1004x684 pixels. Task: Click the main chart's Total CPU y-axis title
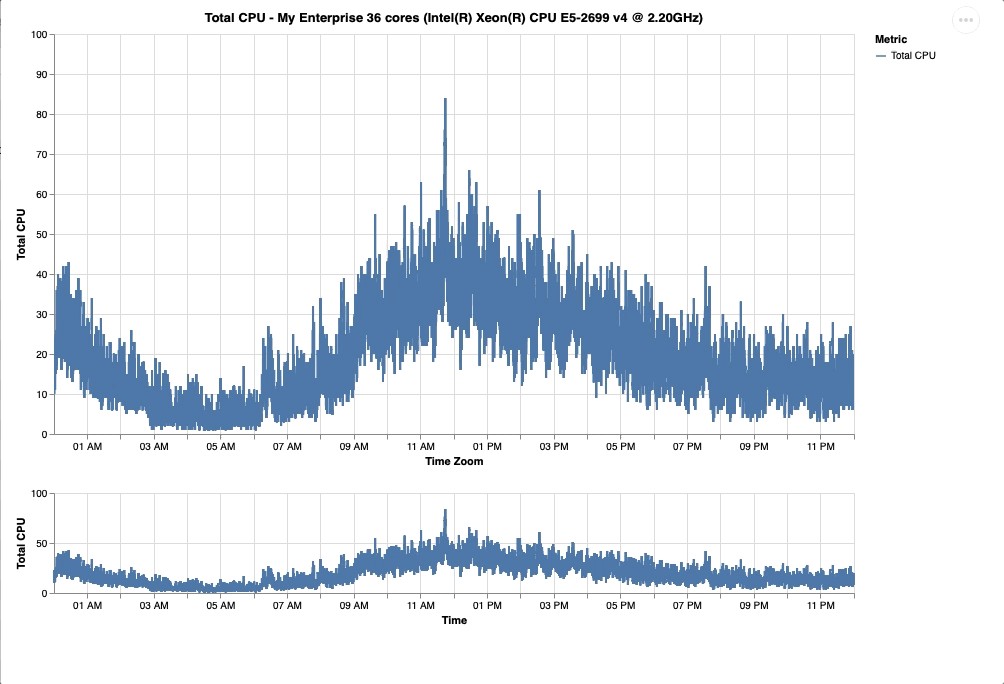click(22, 234)
